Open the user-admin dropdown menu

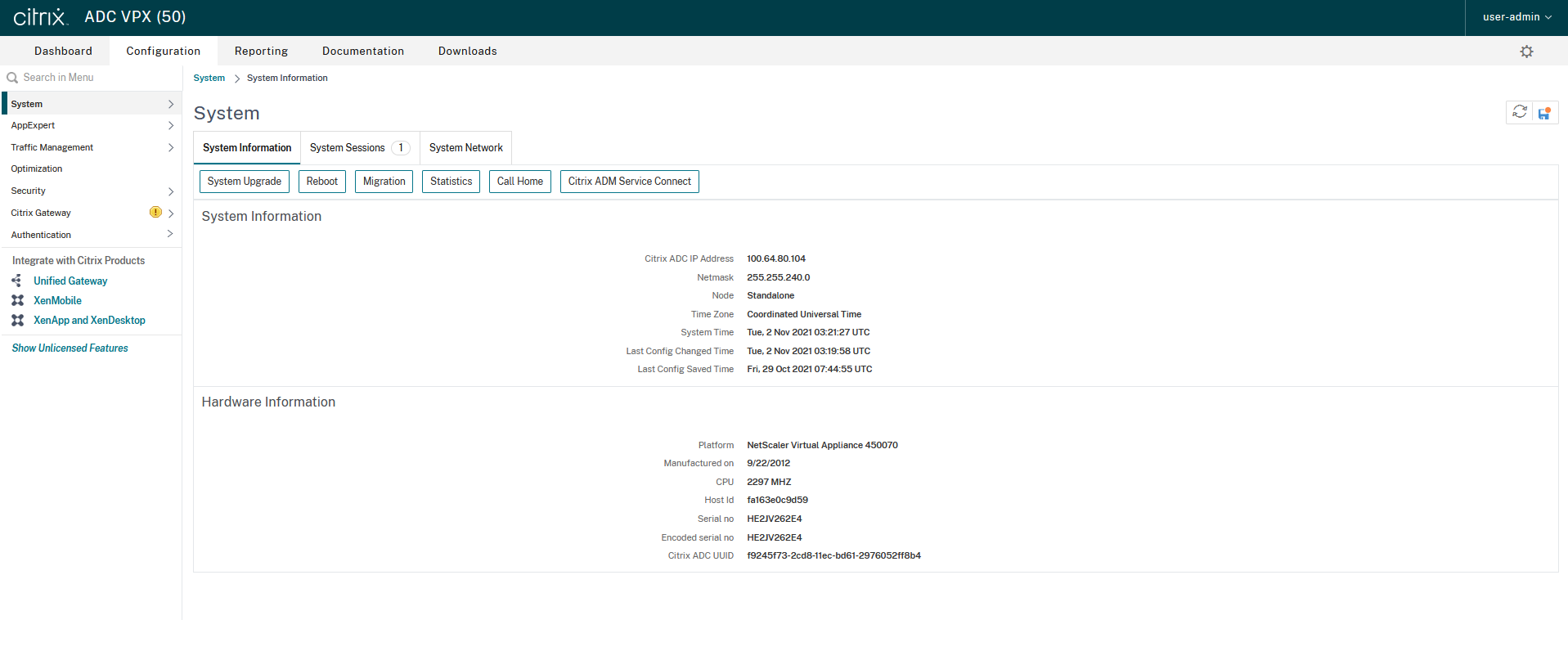pos(1516,17)
